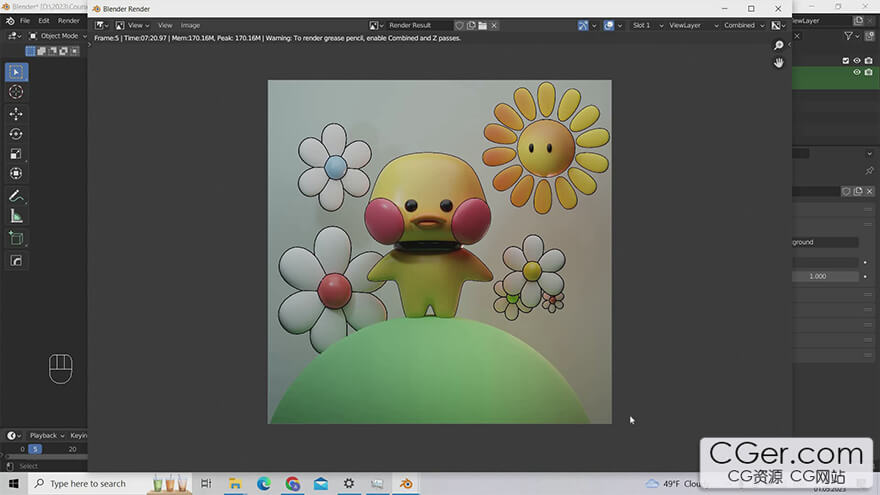Open the Edit menu
Viewport: 880px width, 495px height.
(x=44, y=21)
